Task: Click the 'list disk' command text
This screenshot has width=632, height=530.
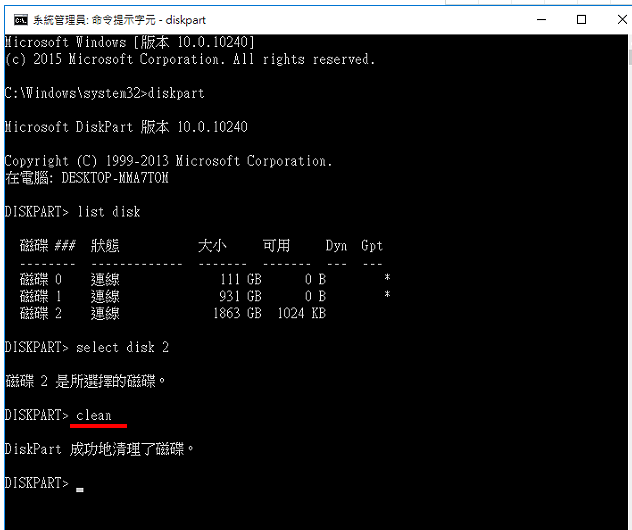Action: click(x=109, y=212)
